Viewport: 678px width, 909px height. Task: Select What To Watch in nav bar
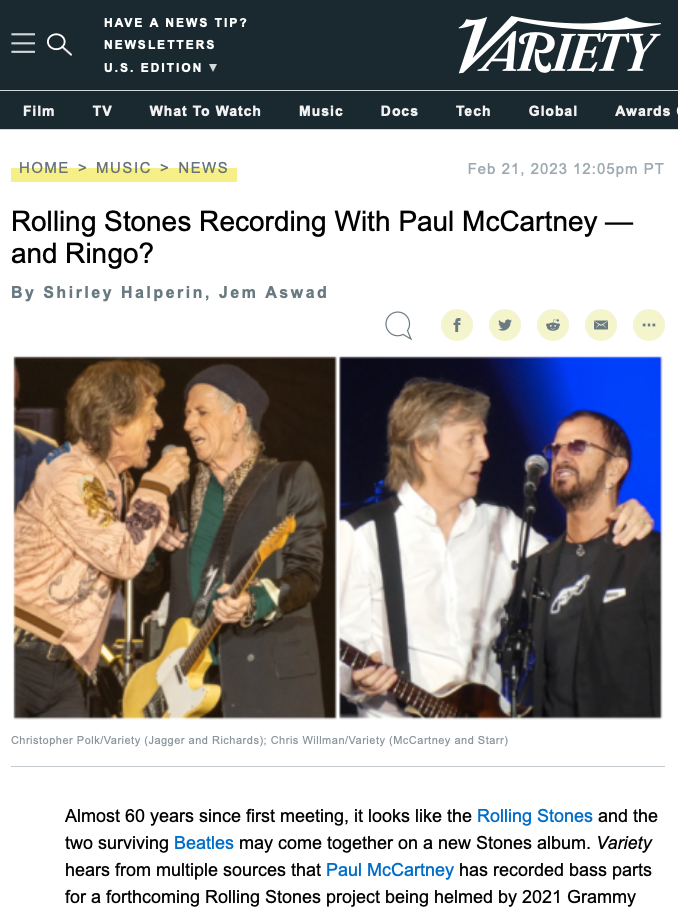coord(205,111)
